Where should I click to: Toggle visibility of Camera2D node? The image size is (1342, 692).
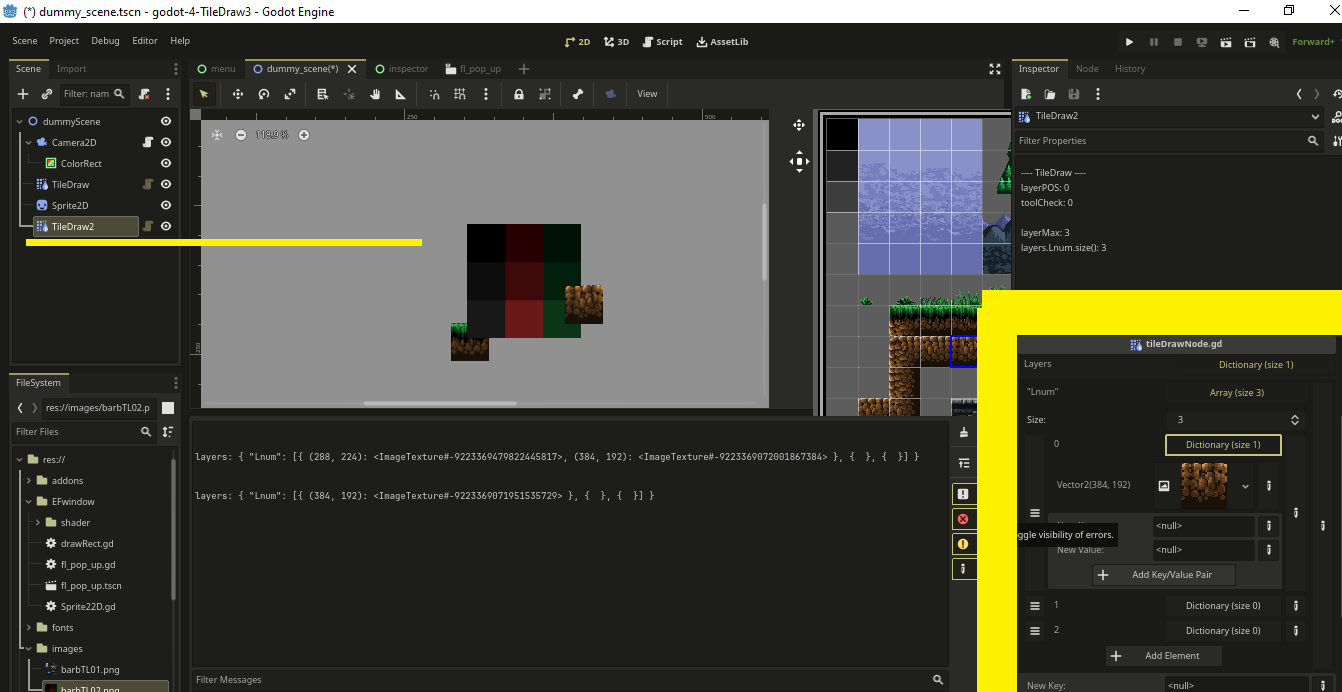pyautogui.click(x=166, y=142)
